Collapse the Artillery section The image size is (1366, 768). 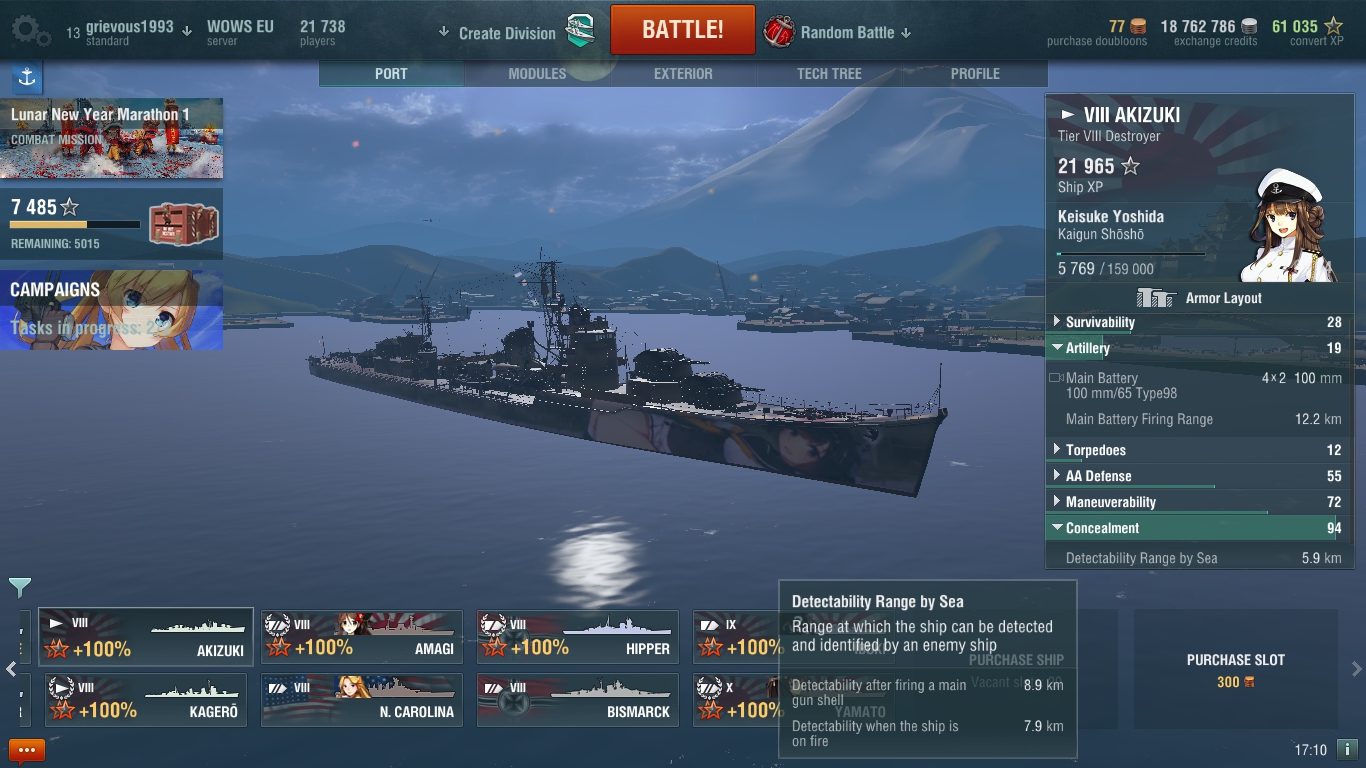click(1196, 348)
